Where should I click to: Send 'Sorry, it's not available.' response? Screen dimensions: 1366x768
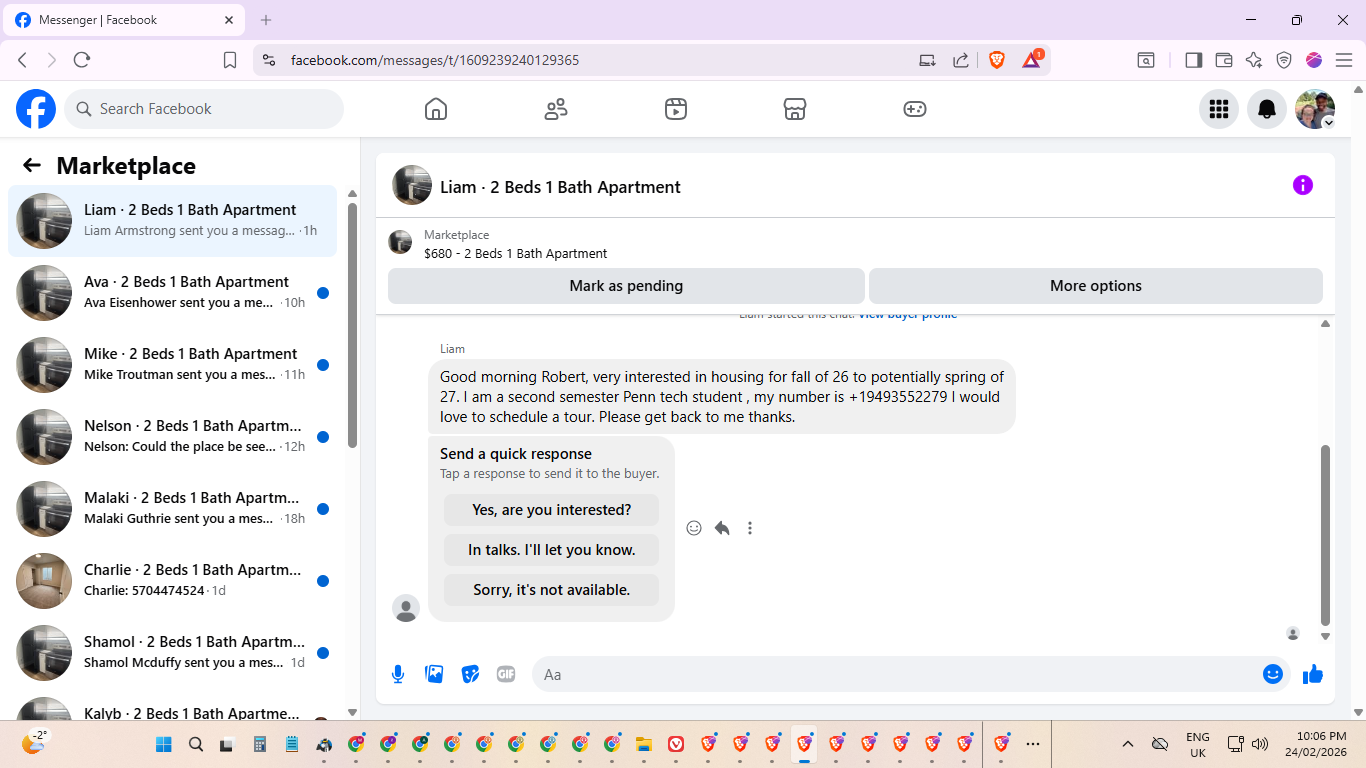(552, 590)
